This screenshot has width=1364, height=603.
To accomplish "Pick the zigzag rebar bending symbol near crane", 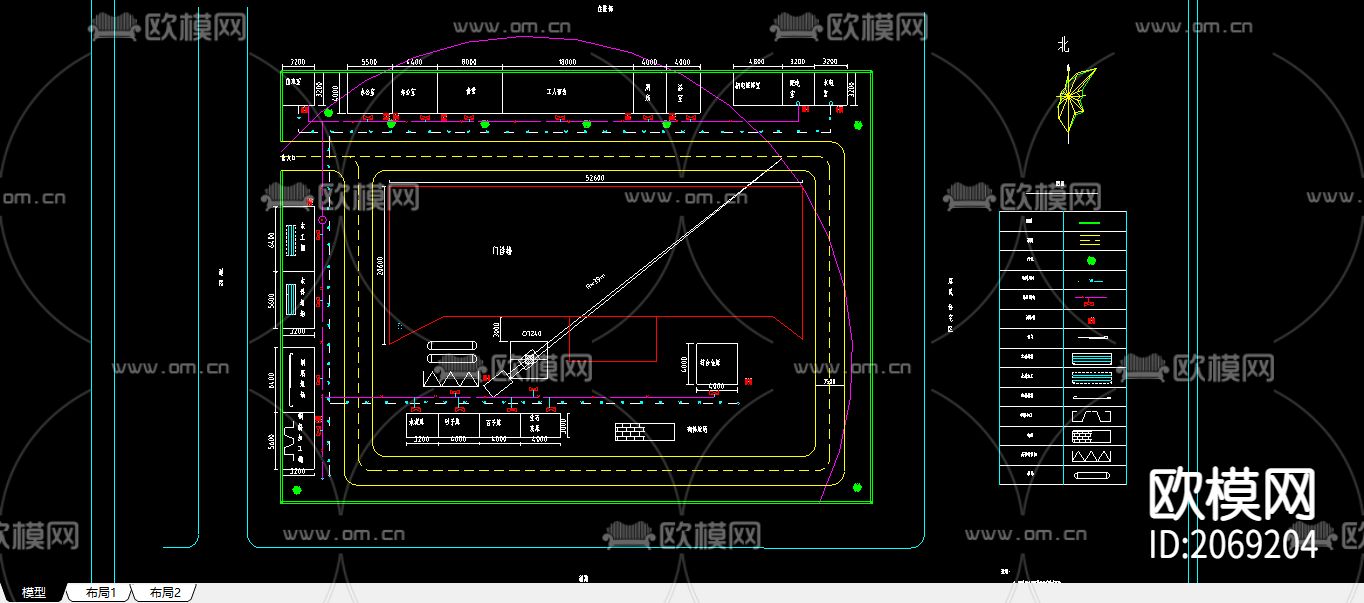I will coord(452,377).
